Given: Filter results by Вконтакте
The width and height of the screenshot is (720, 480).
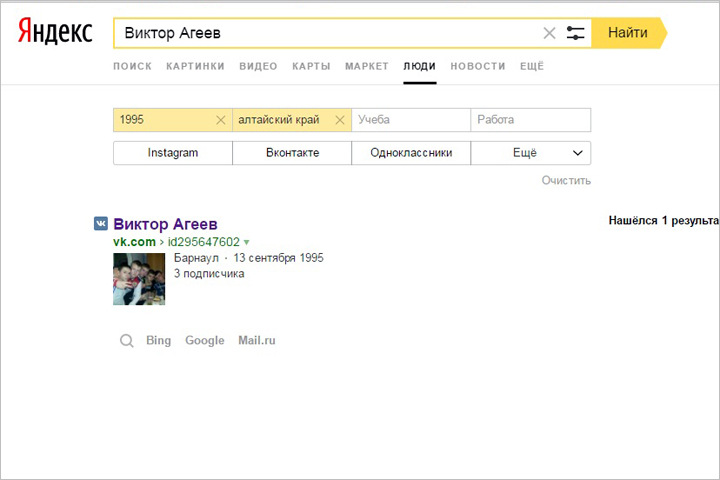Looking at the screenshot, I should coord(292,153).
